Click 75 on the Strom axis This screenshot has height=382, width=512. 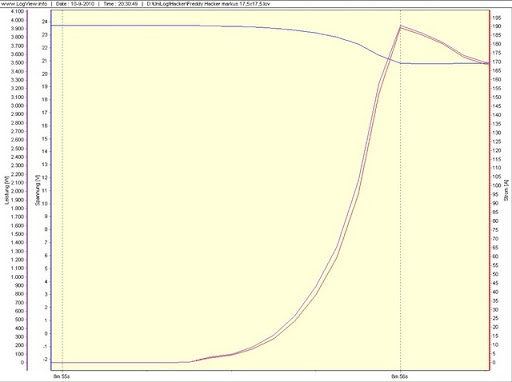pos(495,230)
